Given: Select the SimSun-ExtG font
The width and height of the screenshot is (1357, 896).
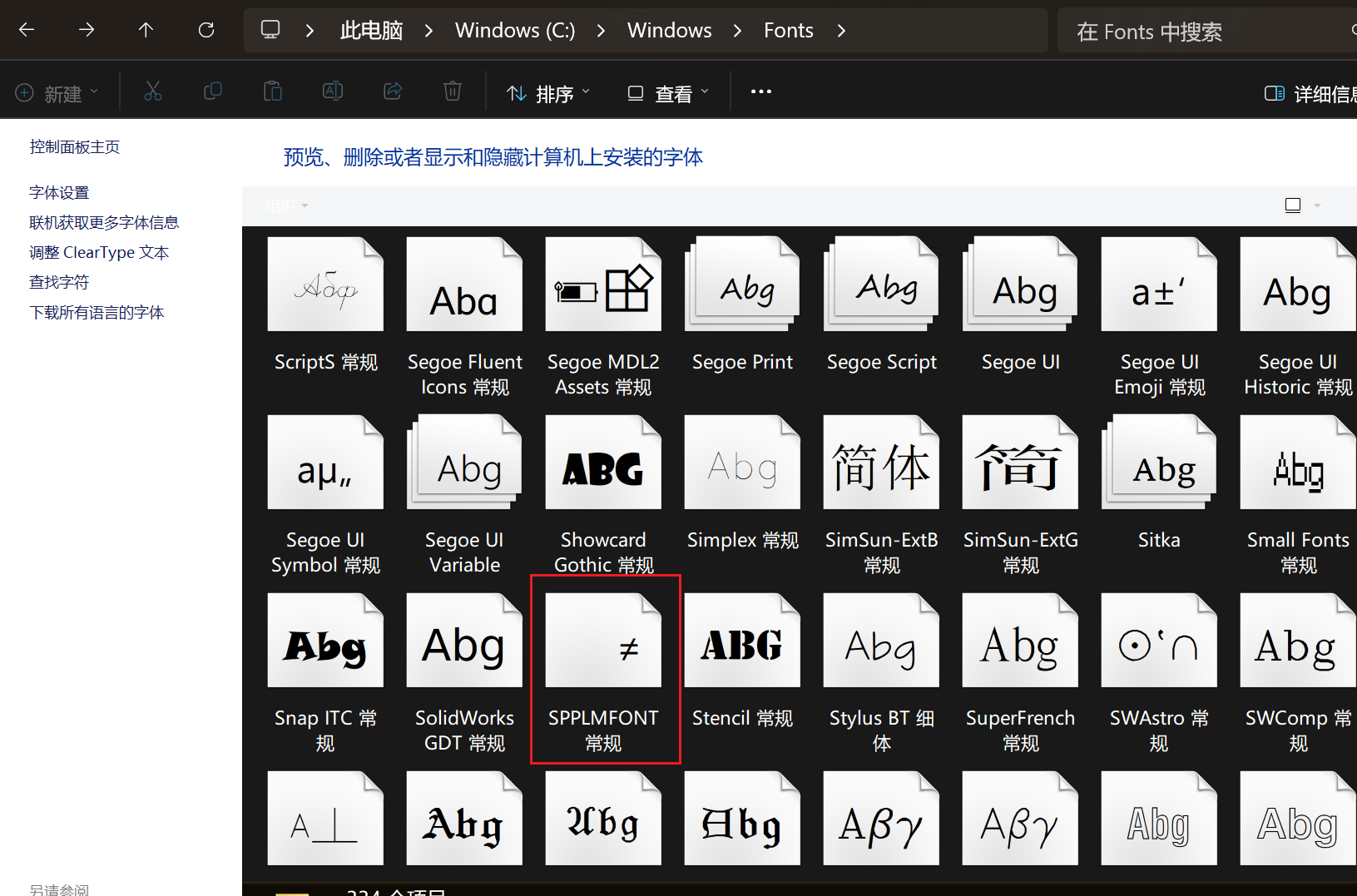Looking at the screenshot, I should coord(1020,496).
